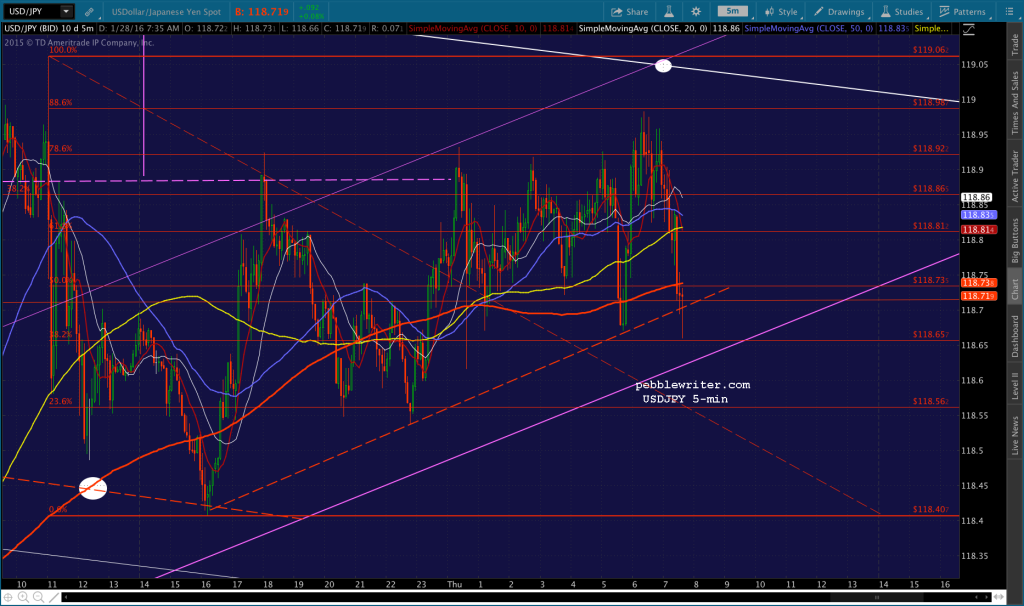Open the Dashboard sidebar tab
Image resolution: width=1024 pixels, height=606 pixels.
tap(1015, 336)
